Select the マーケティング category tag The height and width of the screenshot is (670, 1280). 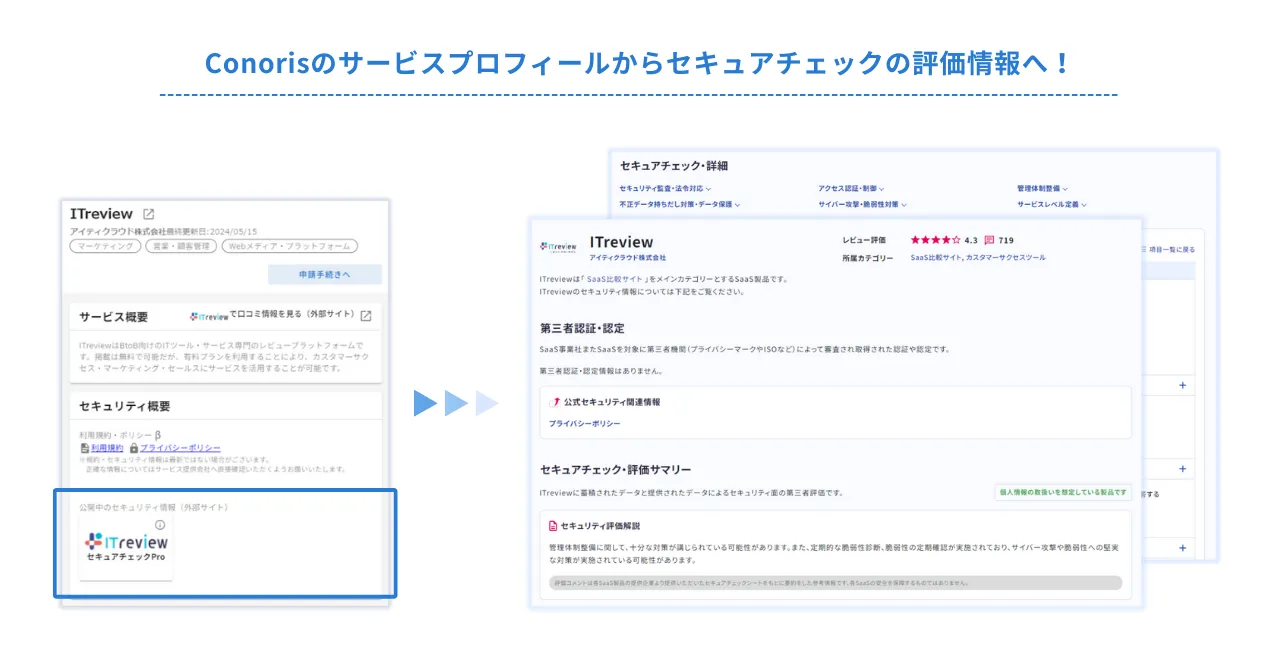(104, 246)
